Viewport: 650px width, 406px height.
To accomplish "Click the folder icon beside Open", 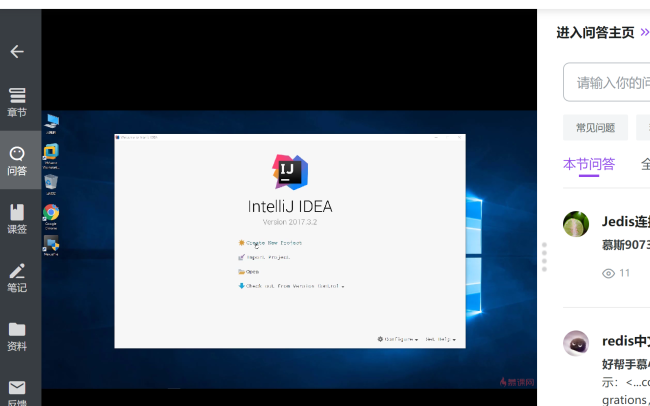I will pos(241,272).
